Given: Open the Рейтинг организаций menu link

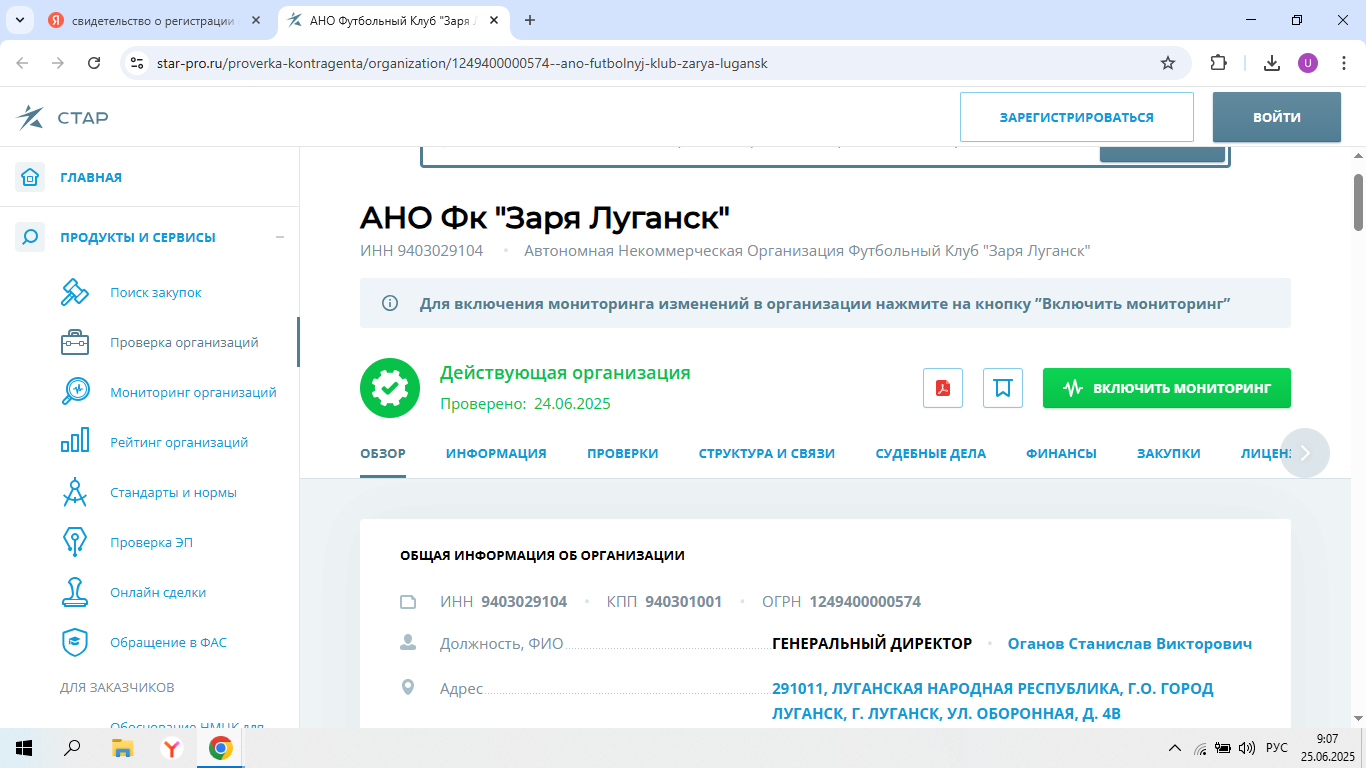Looking at the screenshot, I should pyautogui.click(x=179, y=442).
